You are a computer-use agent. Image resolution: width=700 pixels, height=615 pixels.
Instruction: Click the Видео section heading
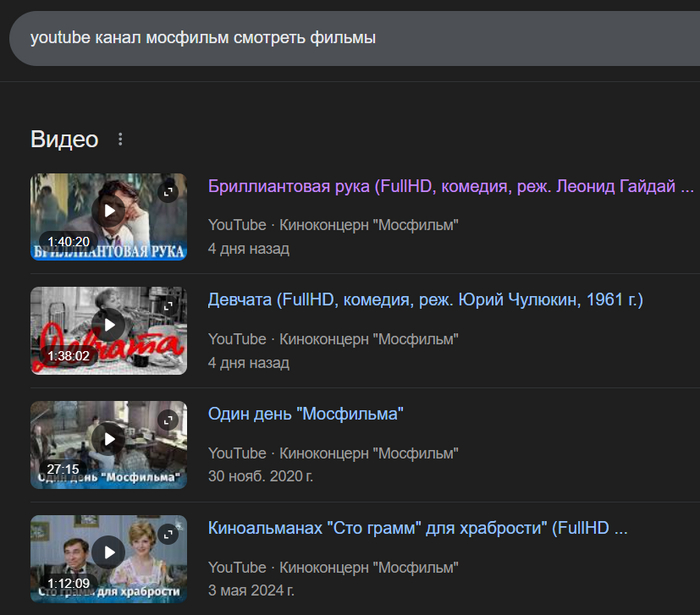[x=64, y=139]
